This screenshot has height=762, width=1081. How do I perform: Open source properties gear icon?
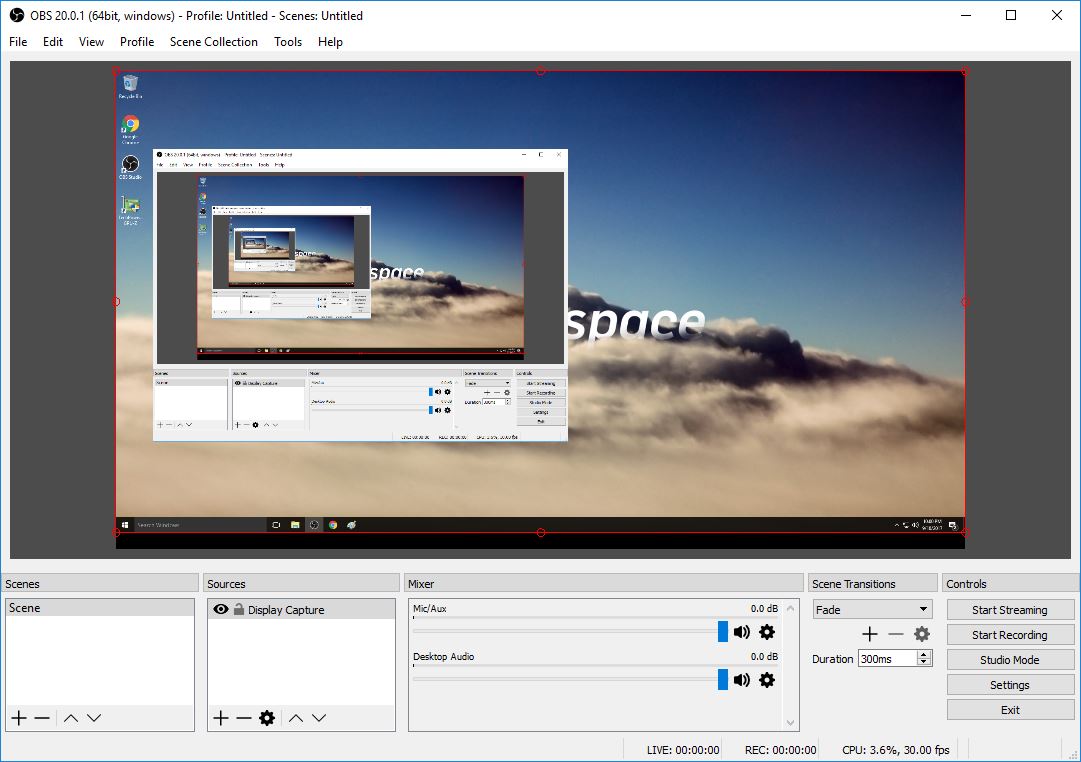coord(267,718)
